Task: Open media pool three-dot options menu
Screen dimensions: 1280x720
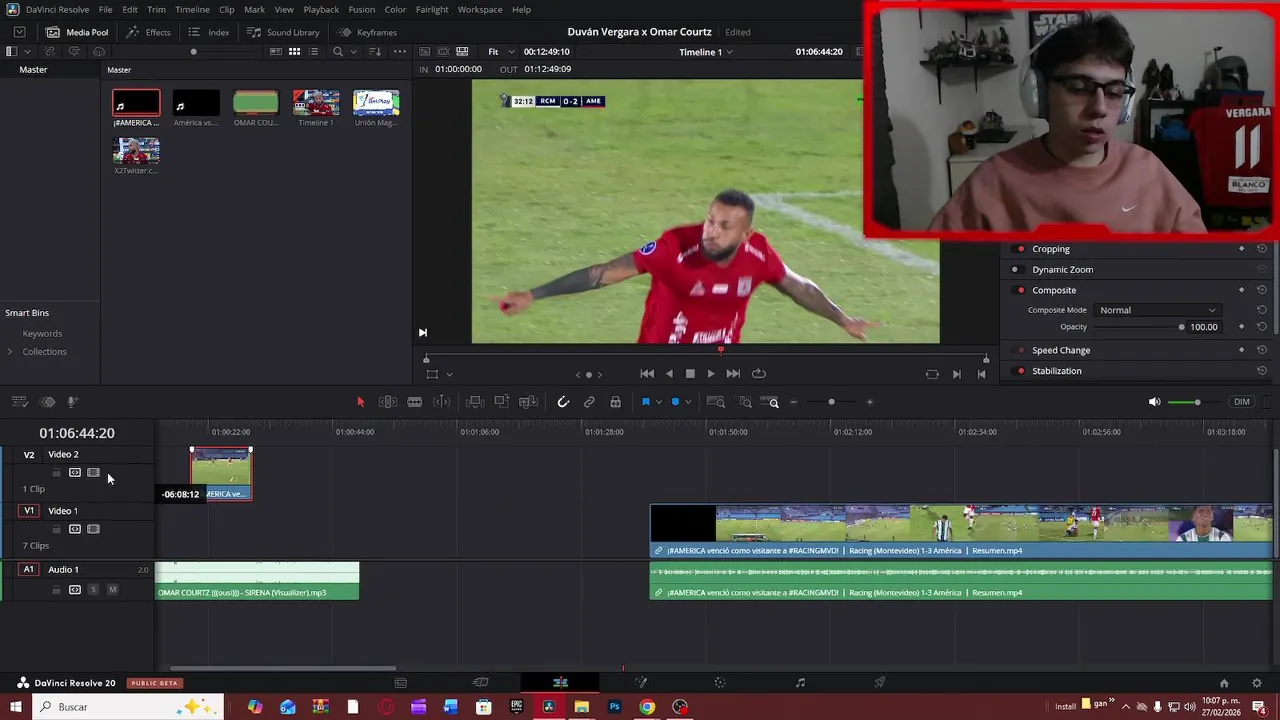Action: coord(400,51)
